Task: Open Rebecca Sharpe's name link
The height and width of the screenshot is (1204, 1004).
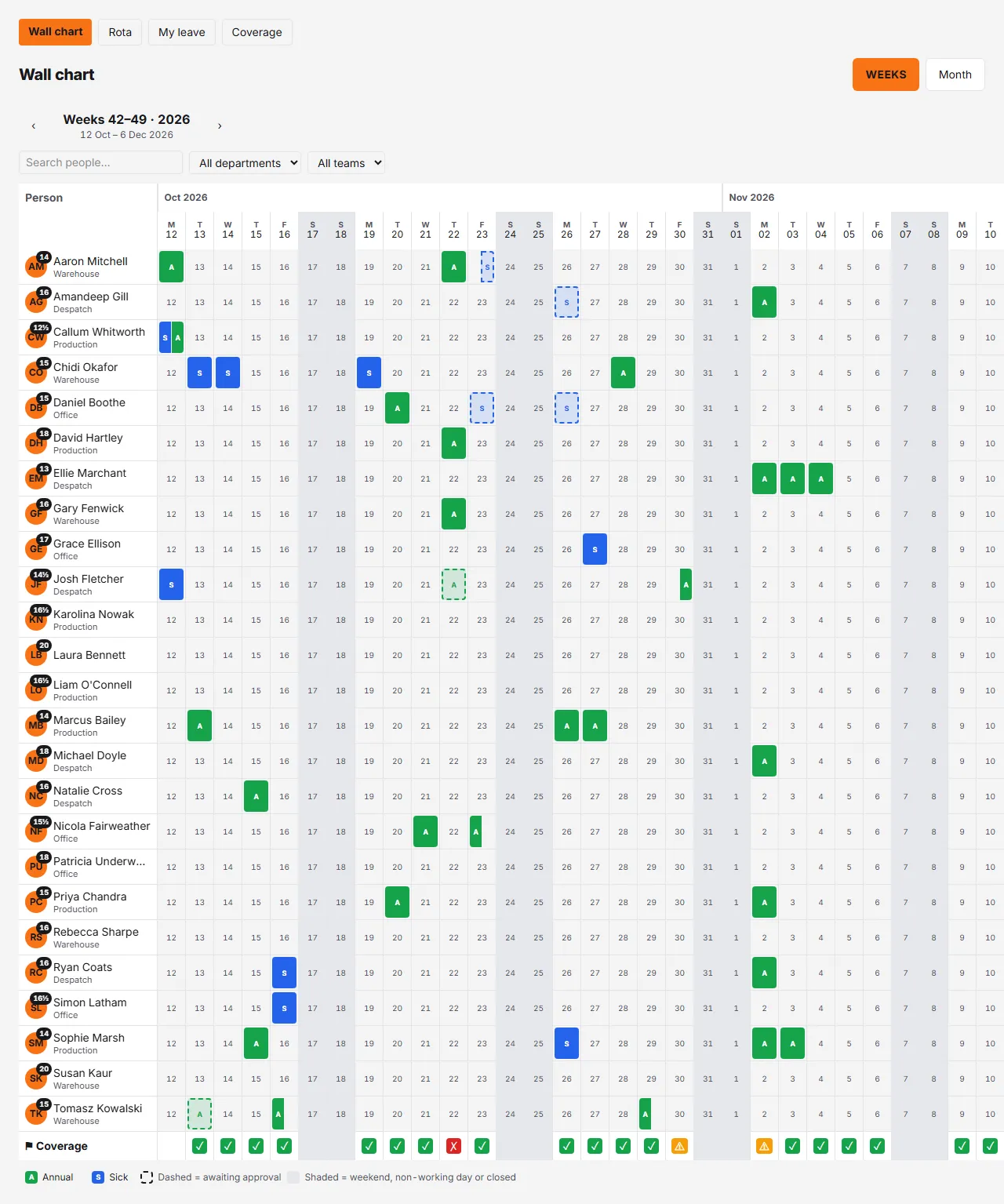Action: (96, 932)
